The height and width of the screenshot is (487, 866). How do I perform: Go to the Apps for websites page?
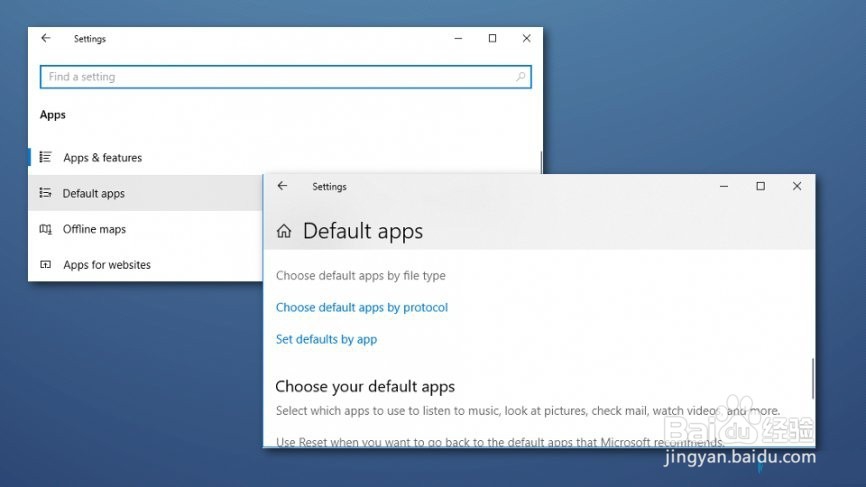point(107,264)
